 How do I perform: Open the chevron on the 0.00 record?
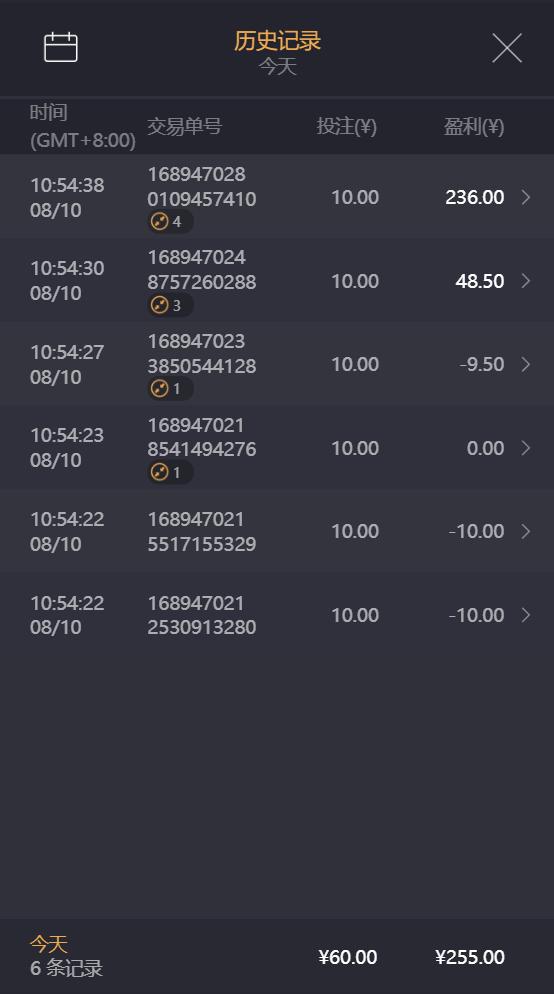[525, 448]
